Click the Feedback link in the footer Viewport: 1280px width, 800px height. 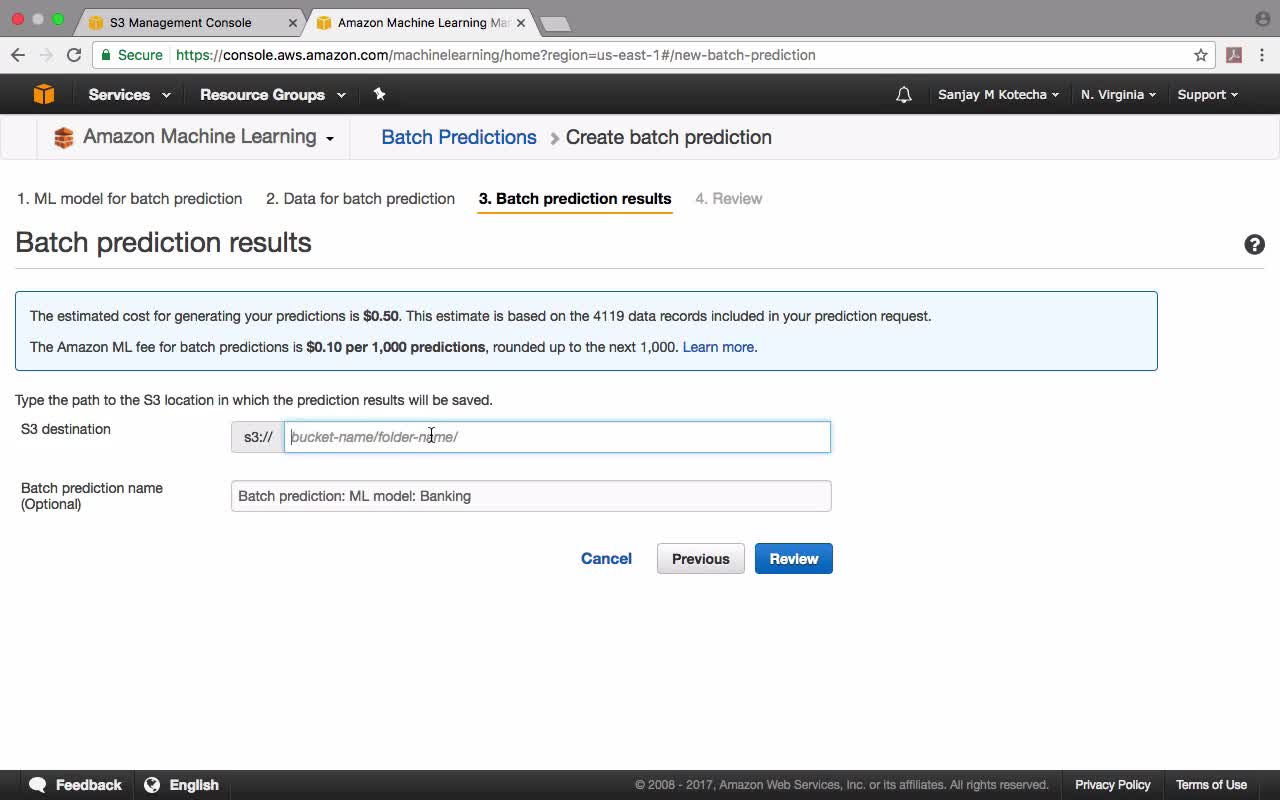(89, 785)
